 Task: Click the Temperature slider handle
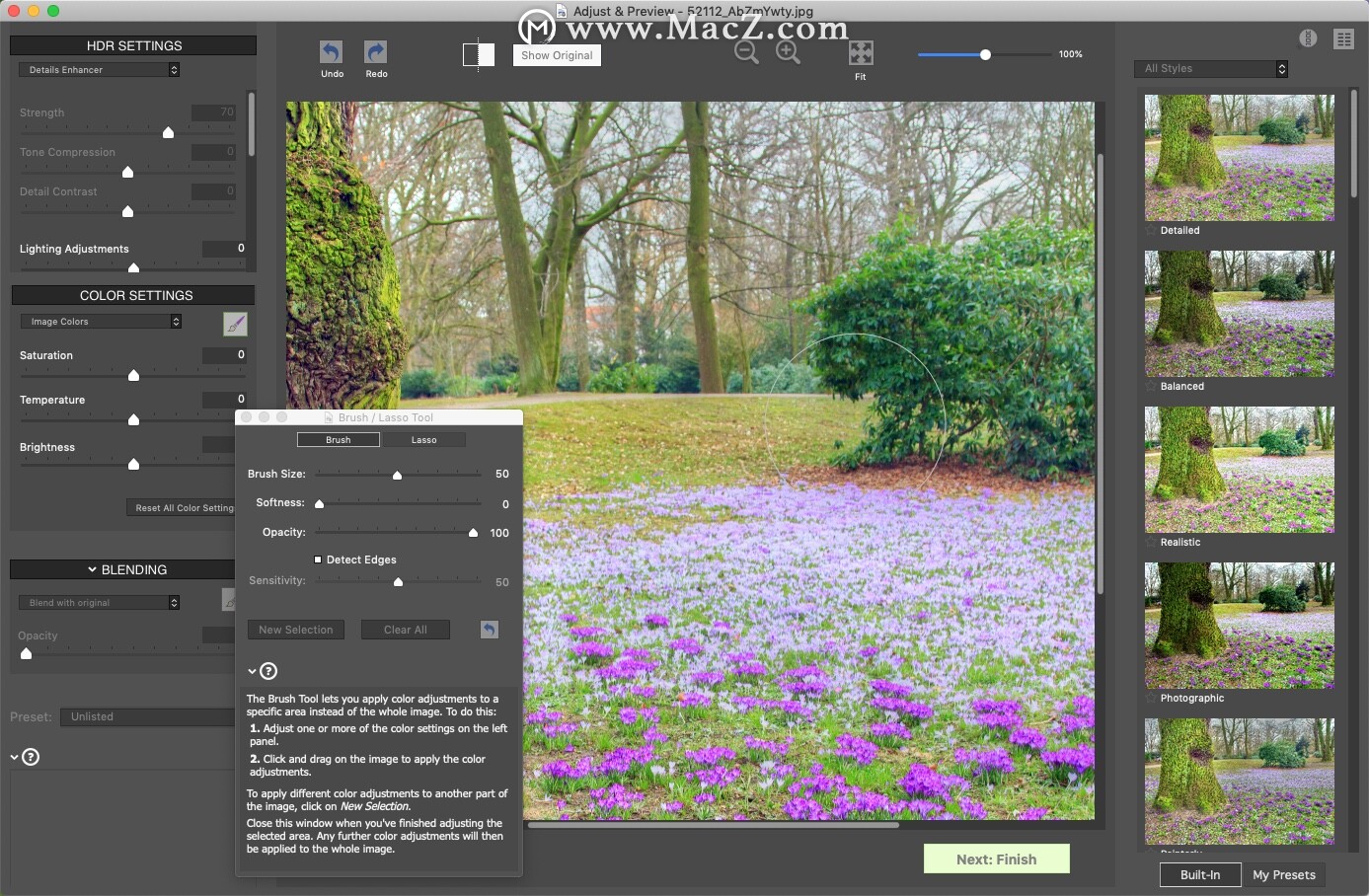(x=133, y=419)
